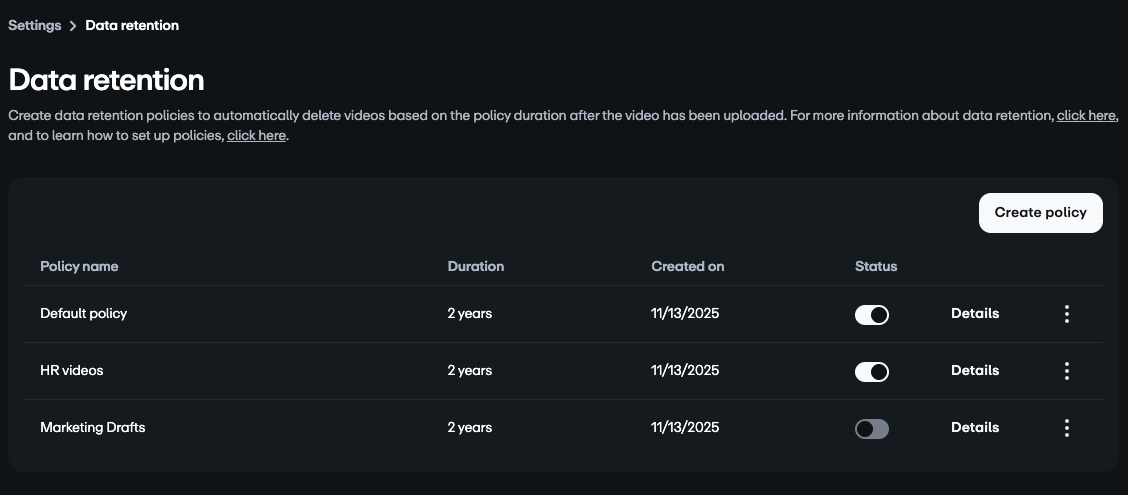View Details for the Default policy
The width and height of the screenshot is (1128, 495).
[x=974, y=314]
